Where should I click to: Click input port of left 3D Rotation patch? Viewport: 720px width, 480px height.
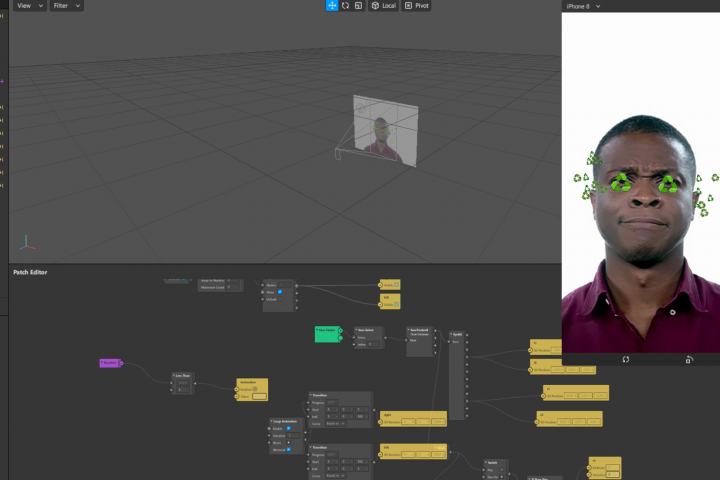[380, 455]
